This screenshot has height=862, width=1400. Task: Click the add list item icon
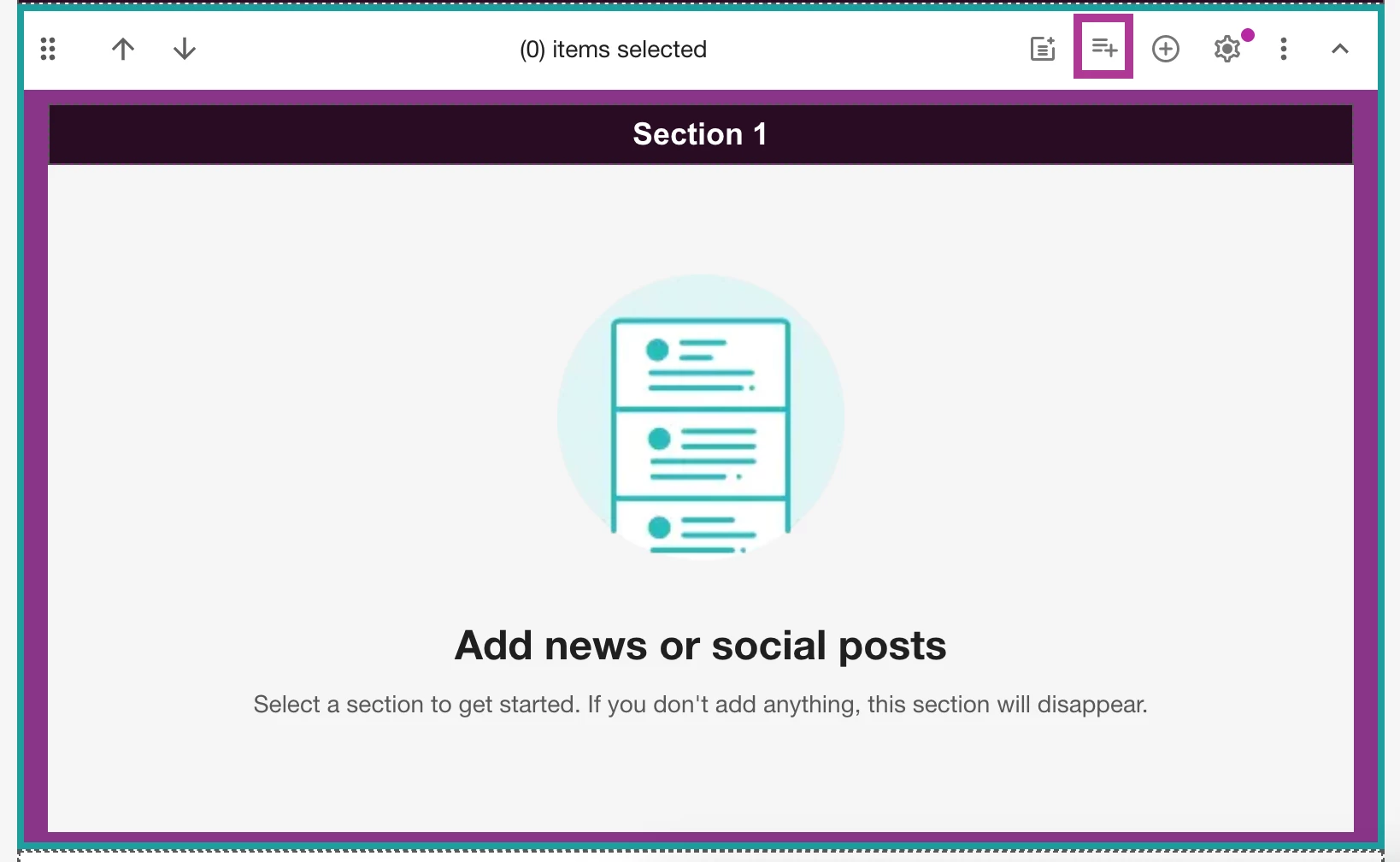pyautogui.click(x=1103, y=47)
